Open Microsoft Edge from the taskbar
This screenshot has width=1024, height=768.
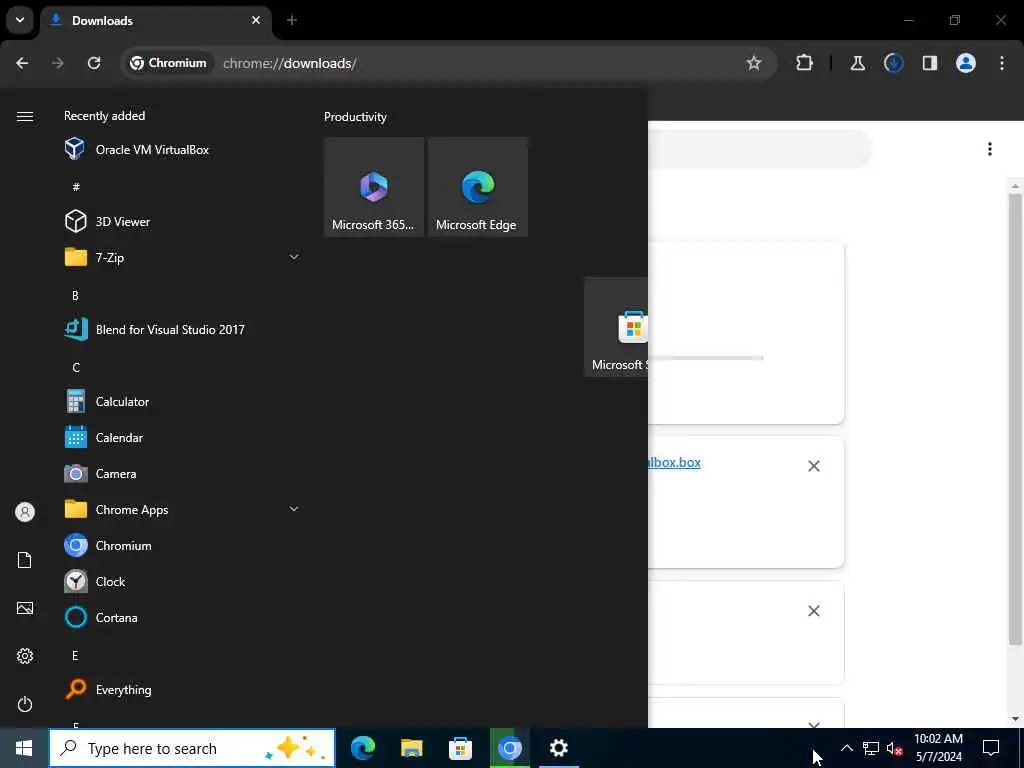(363, 748)
